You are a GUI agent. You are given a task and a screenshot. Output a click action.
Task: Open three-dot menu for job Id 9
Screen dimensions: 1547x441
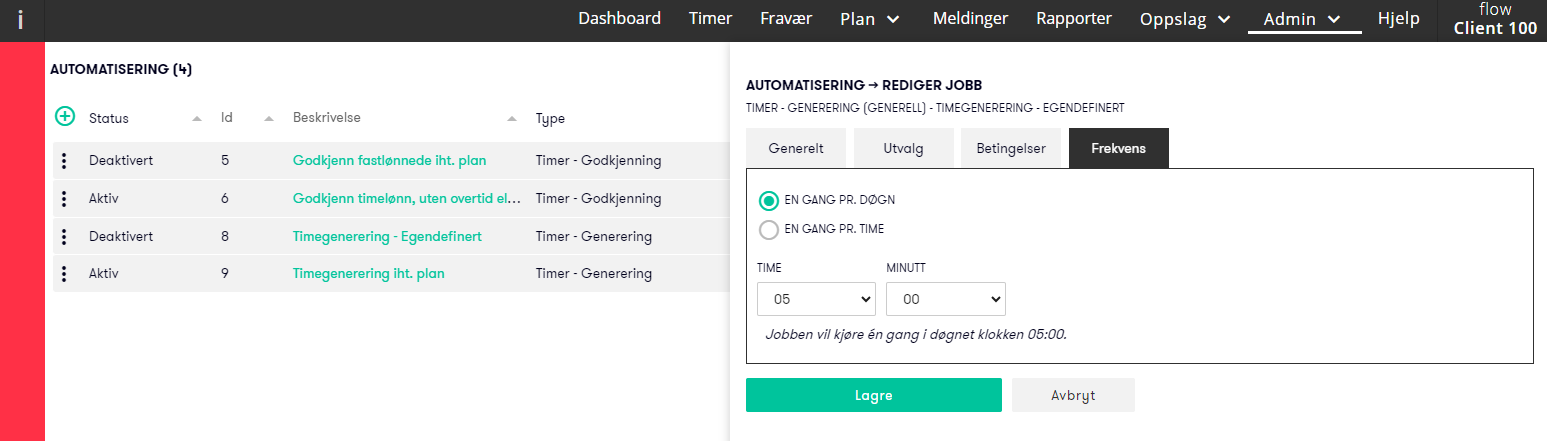pyautogui.click(x=64, y=273)
